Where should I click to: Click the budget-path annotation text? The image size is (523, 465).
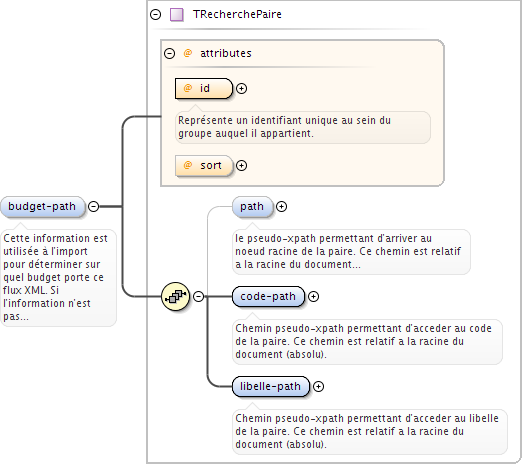[55, 277]
